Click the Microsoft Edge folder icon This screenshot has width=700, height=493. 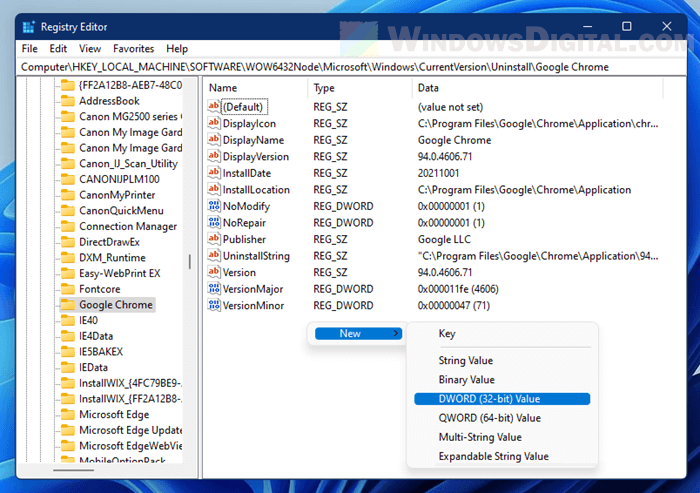click(x=68, y=414)
